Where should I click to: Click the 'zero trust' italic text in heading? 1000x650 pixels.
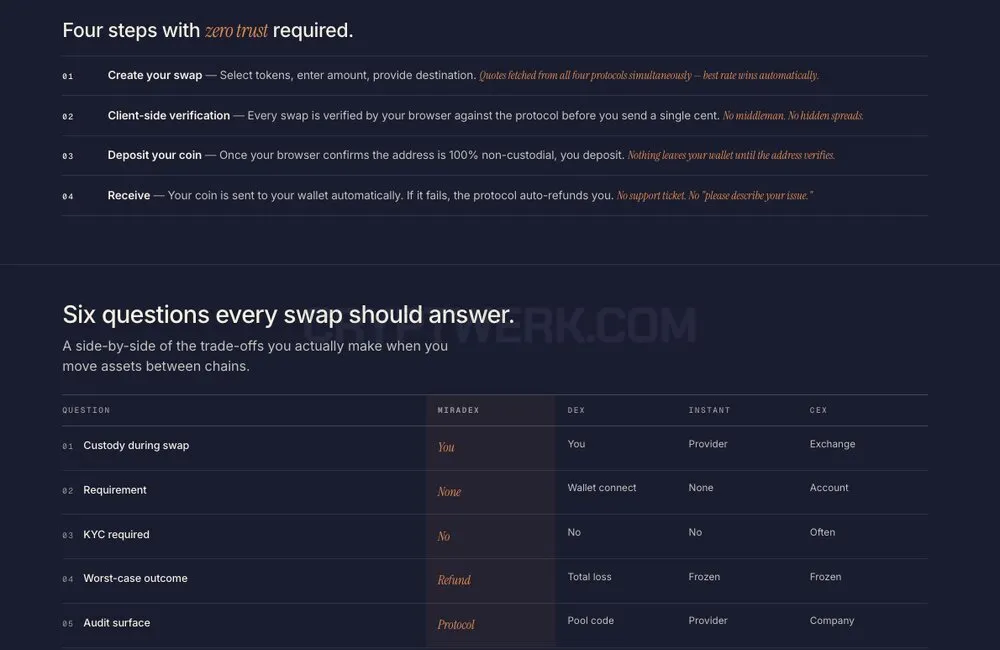(236, 30)
